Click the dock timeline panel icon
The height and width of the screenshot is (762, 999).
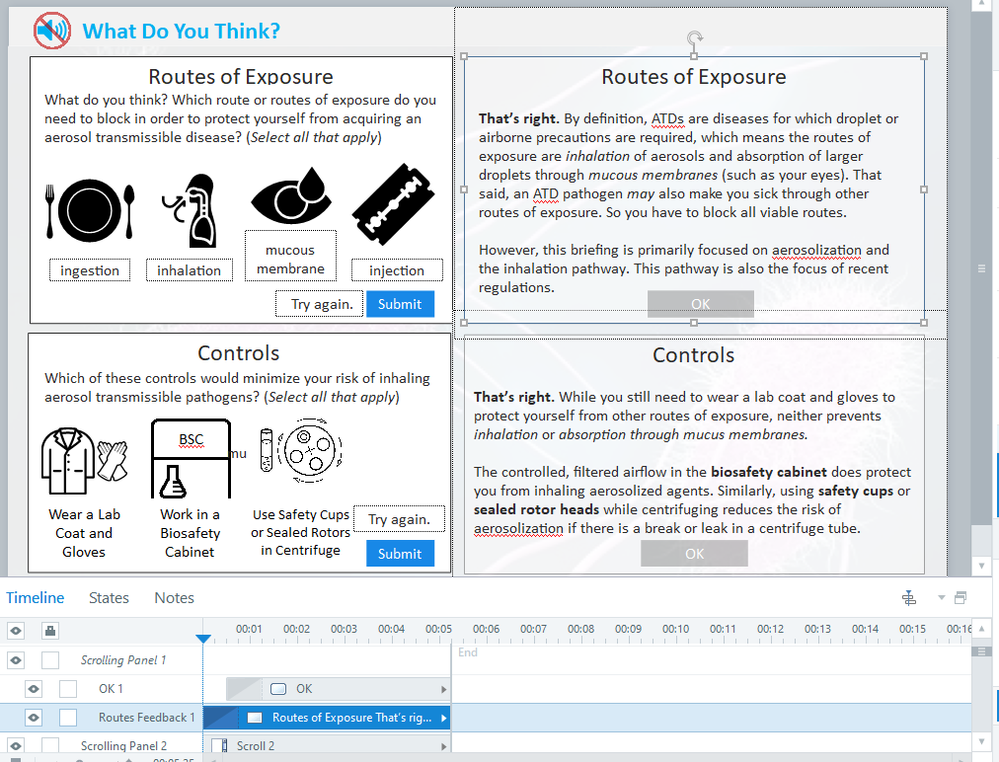909,598
